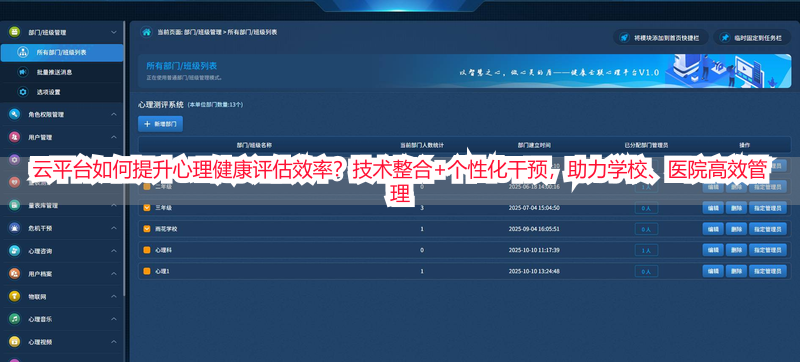Image resolution: width=800 pixels, height=362 pixels.
Task: Edit the 雨花学校 department
Action: (x=713, y=229)
